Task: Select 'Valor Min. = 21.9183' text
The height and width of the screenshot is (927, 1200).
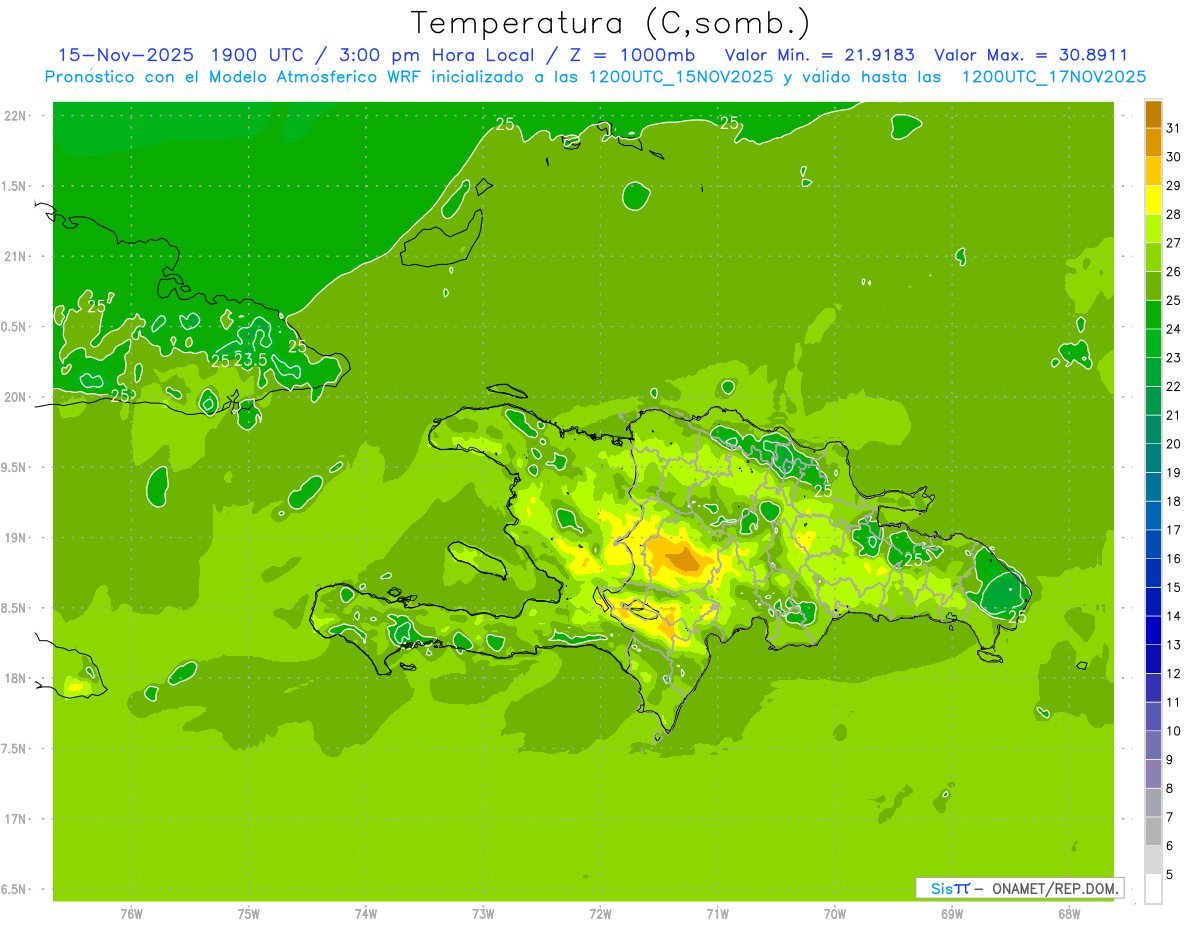Action: [819, 55]
